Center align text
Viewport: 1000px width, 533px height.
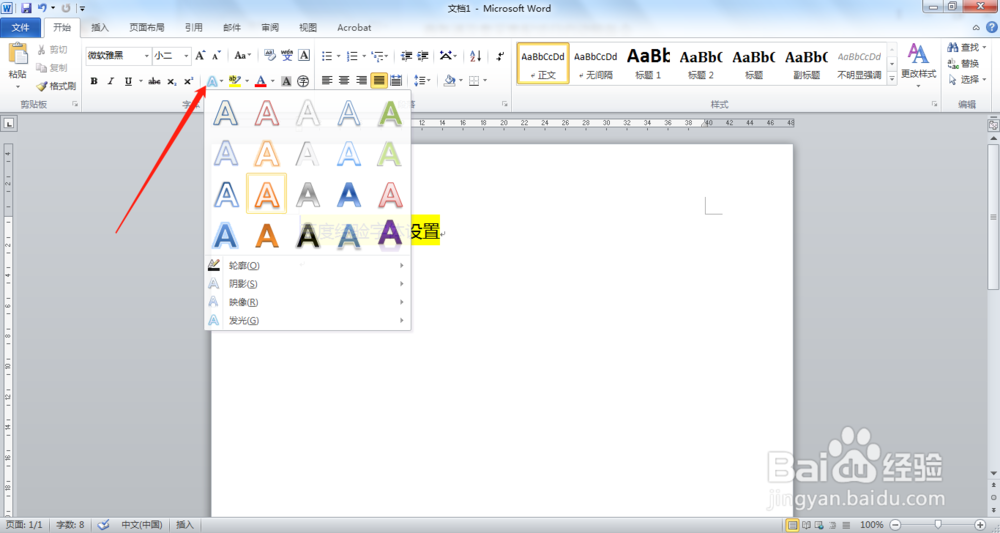click(x=344, y=80)
